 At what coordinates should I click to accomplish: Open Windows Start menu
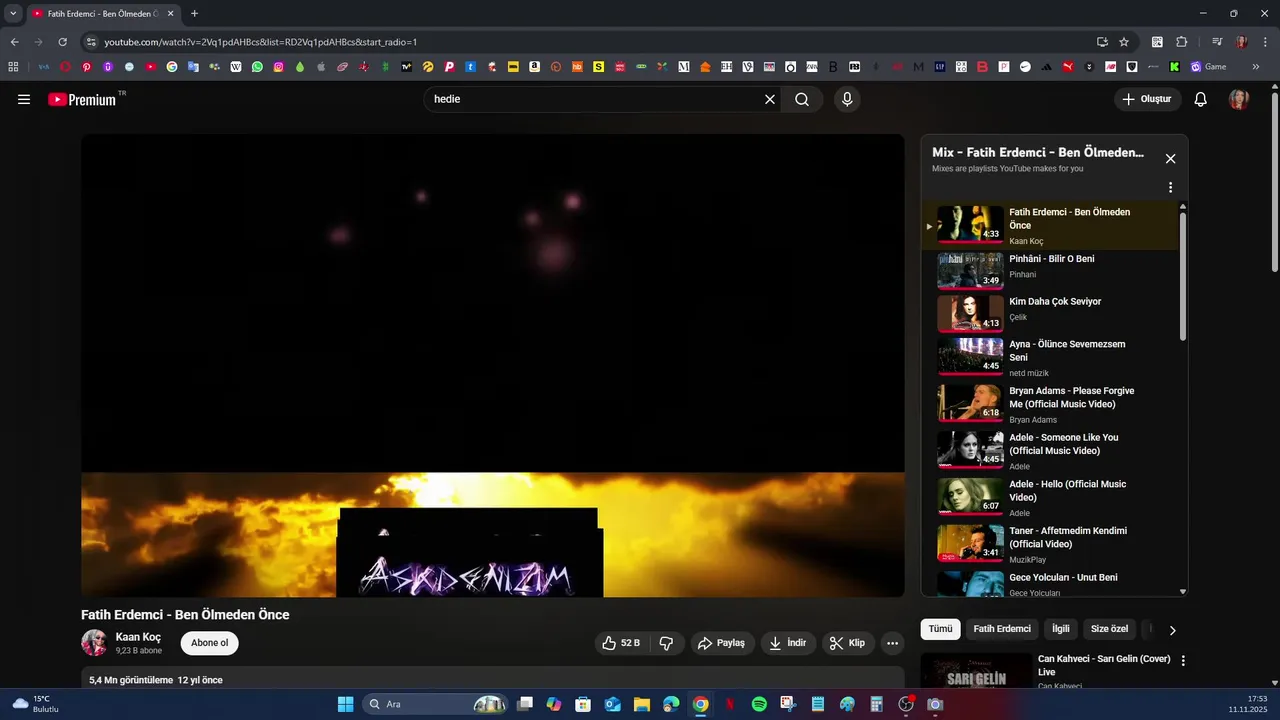pyautogui.click(x=345, y=704)
